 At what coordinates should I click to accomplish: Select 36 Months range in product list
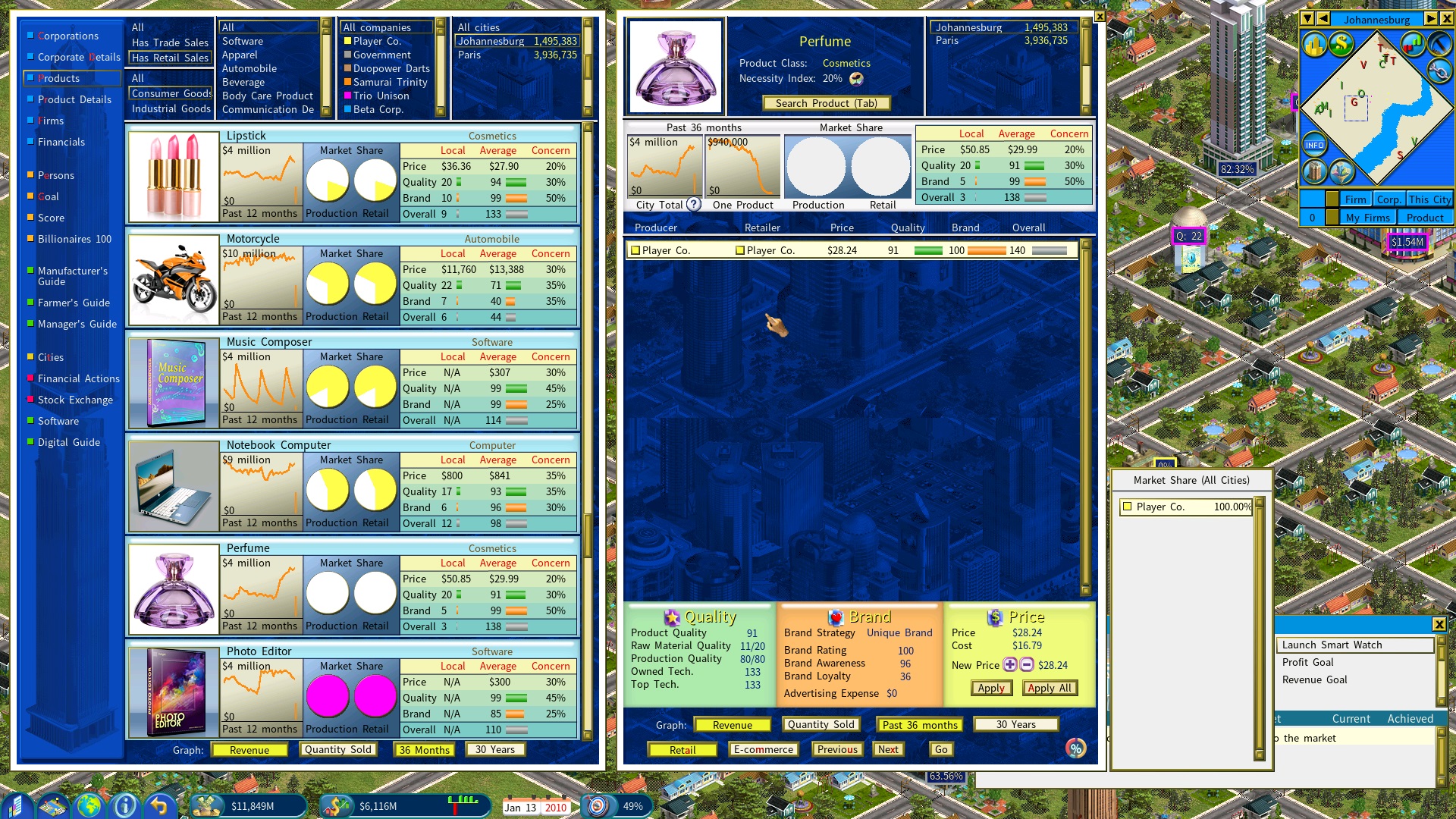[x=425, y=750]
